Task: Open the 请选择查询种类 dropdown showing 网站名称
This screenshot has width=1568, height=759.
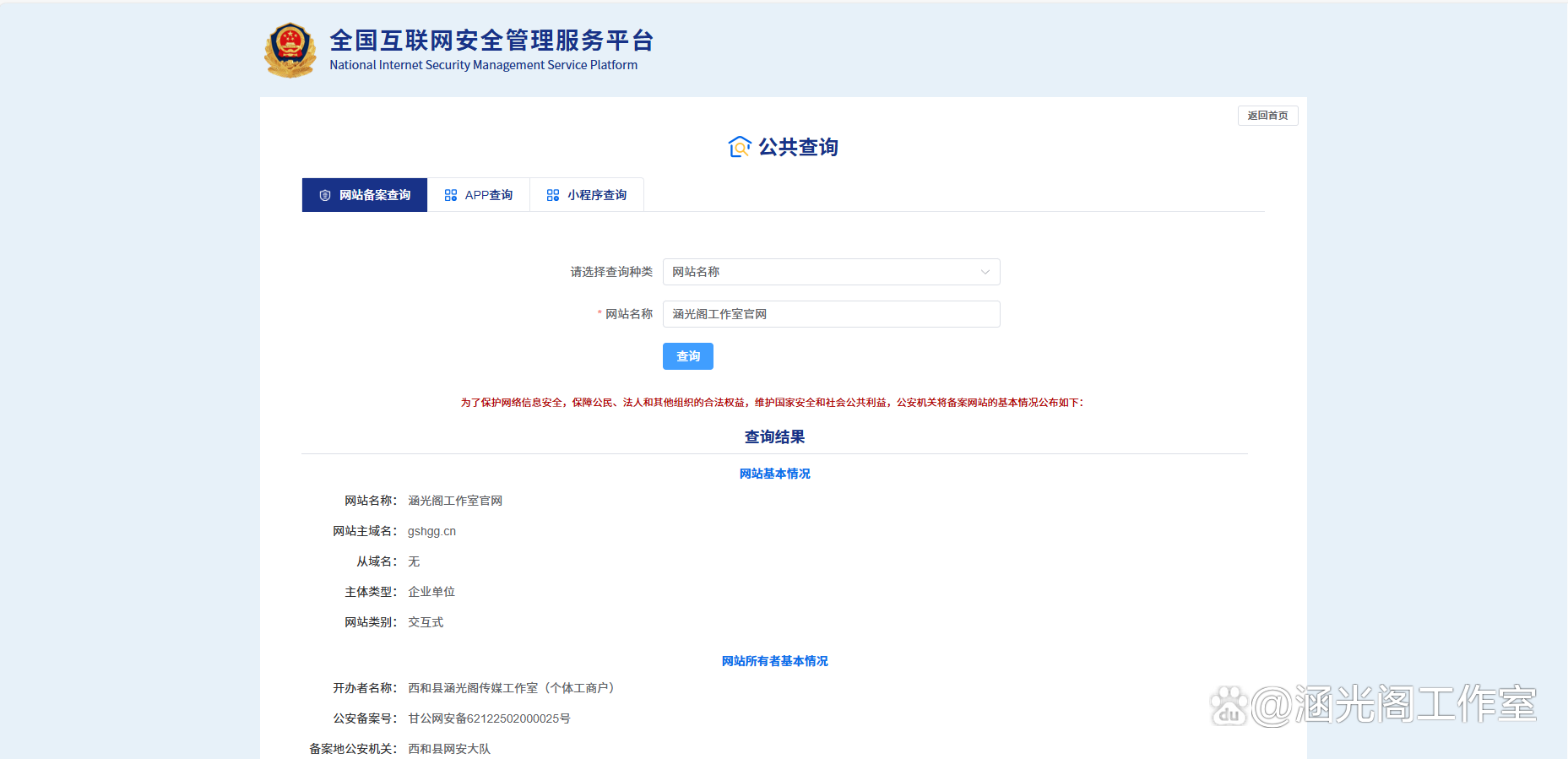Action: [832, 272]
